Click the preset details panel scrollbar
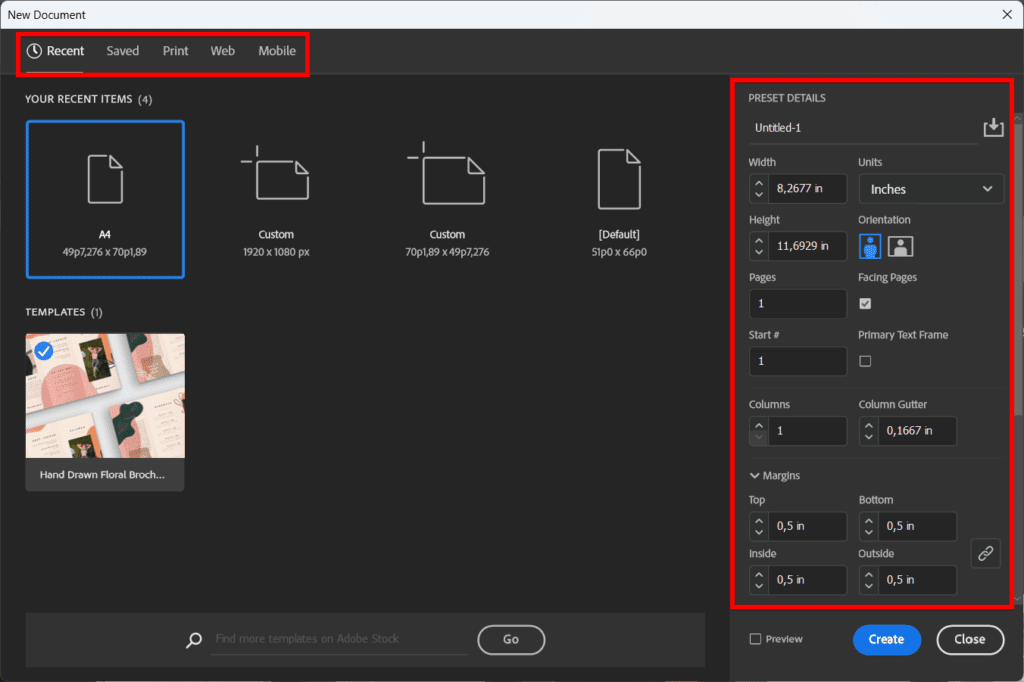The height and width of the screenshot is (682, 1024). pyautogui.click(x=1018, y=270)
